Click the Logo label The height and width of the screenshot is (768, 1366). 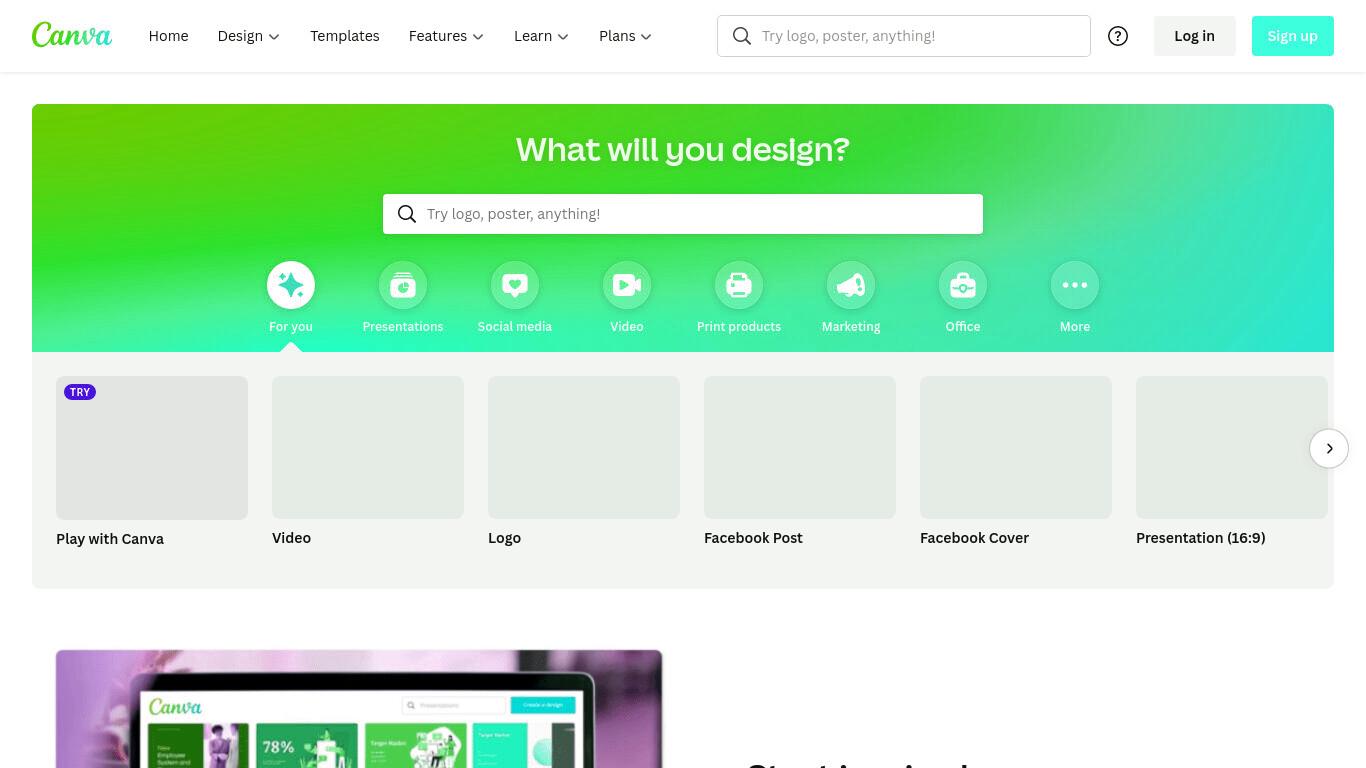[504, 538]
